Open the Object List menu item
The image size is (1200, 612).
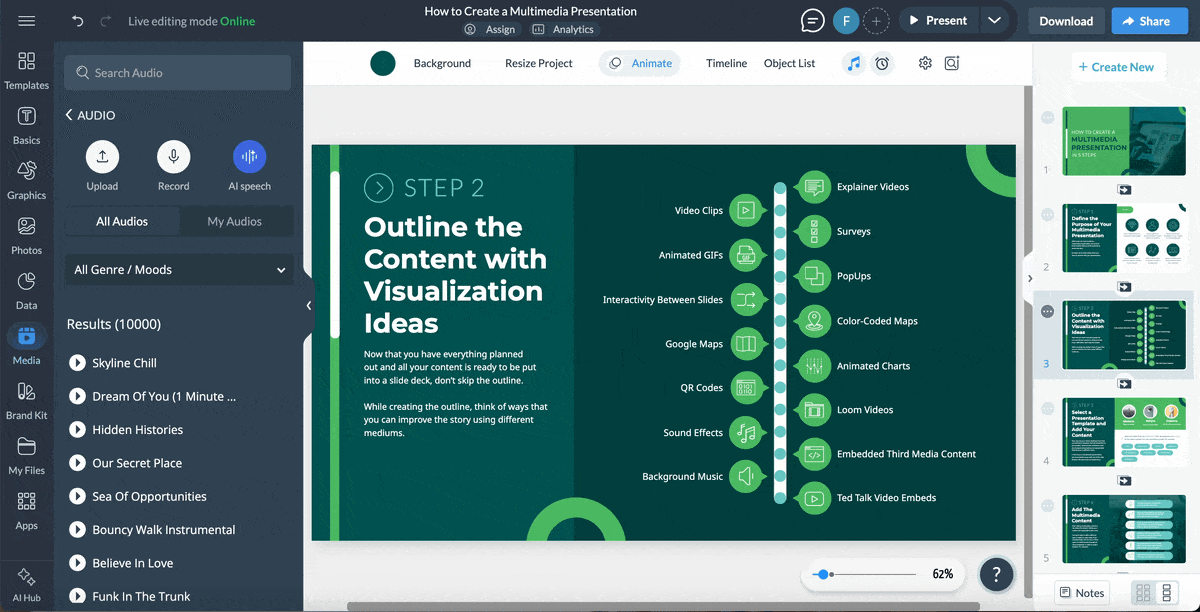click(789, 63)
